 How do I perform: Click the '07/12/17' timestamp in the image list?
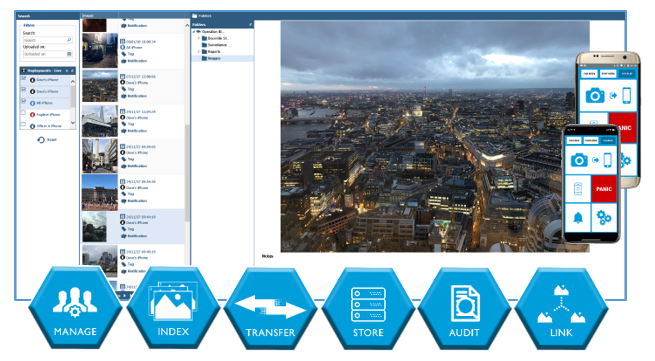(141, 77)
